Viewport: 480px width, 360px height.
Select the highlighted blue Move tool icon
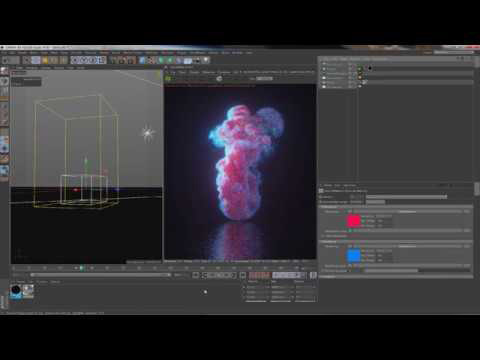click(36, 60)
